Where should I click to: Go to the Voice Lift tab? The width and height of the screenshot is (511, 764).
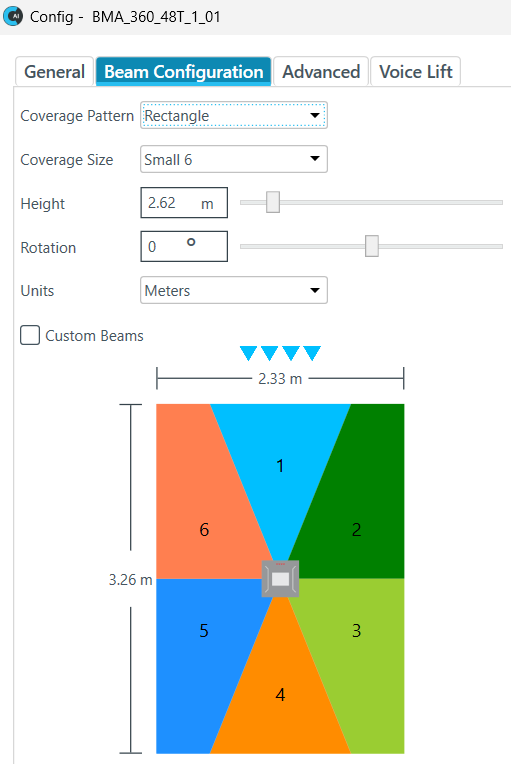click(x=416, y=72)
